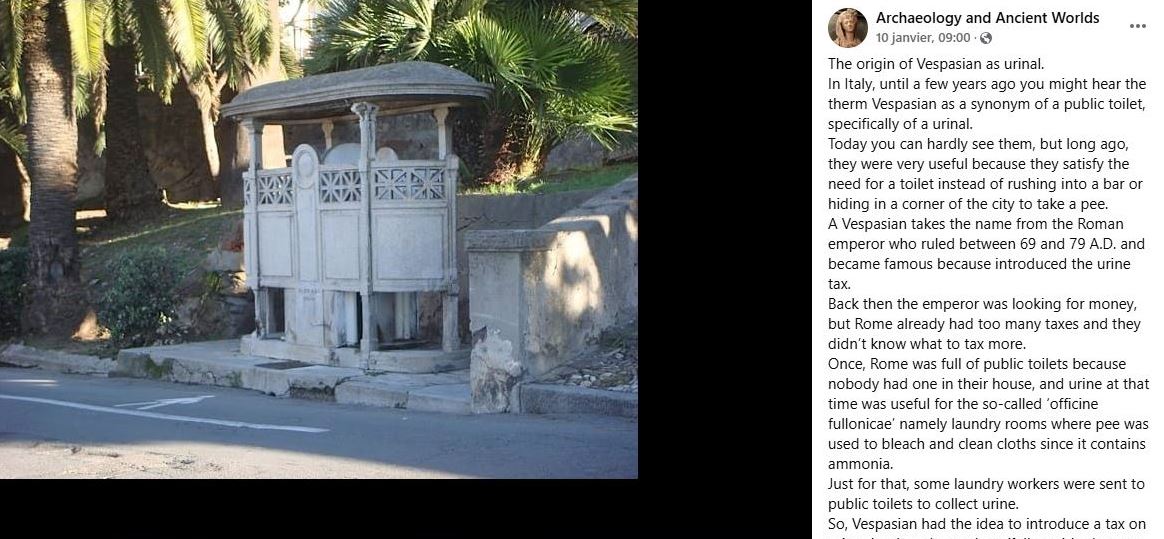
Task: Click the word 'ammonia' in the post
Action: click(x=860, y=464)
